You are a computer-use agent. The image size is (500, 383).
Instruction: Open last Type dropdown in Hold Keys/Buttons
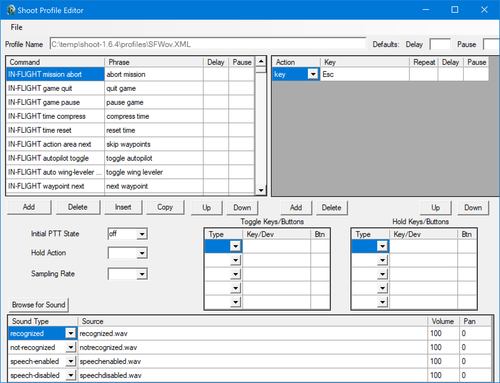coord(382,302)
